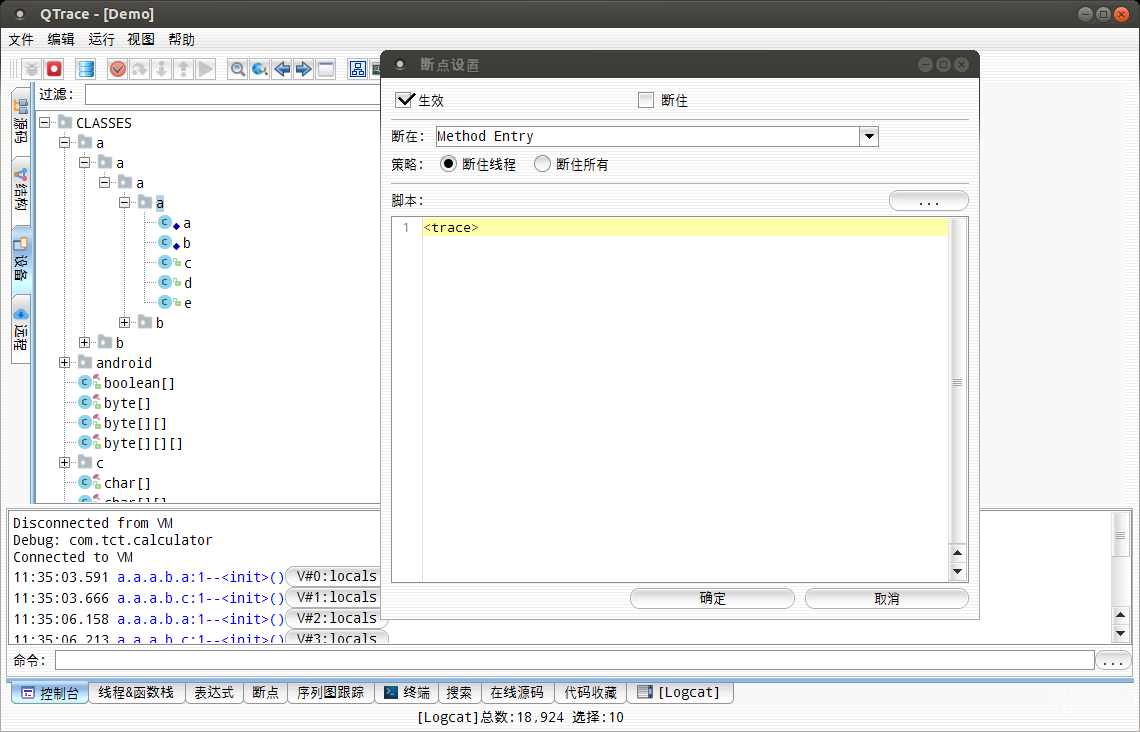Open the 断在 Method Entry dropdown

[x=868, y=136]
